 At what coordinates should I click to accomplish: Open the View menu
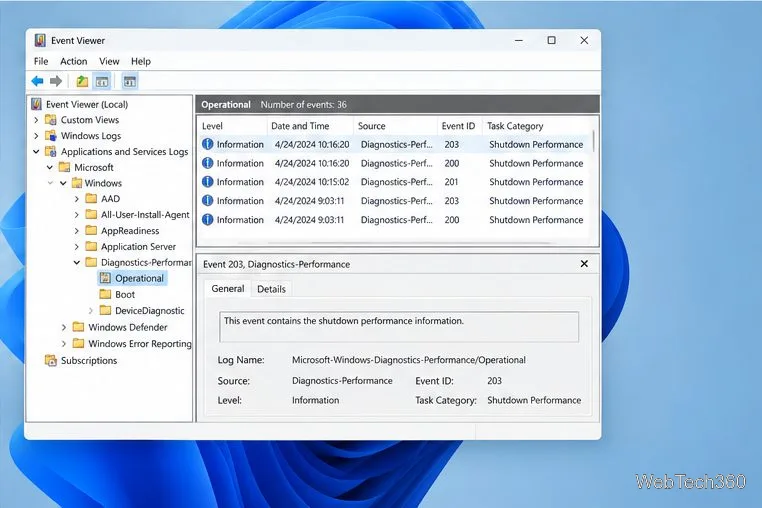[109, 61]
